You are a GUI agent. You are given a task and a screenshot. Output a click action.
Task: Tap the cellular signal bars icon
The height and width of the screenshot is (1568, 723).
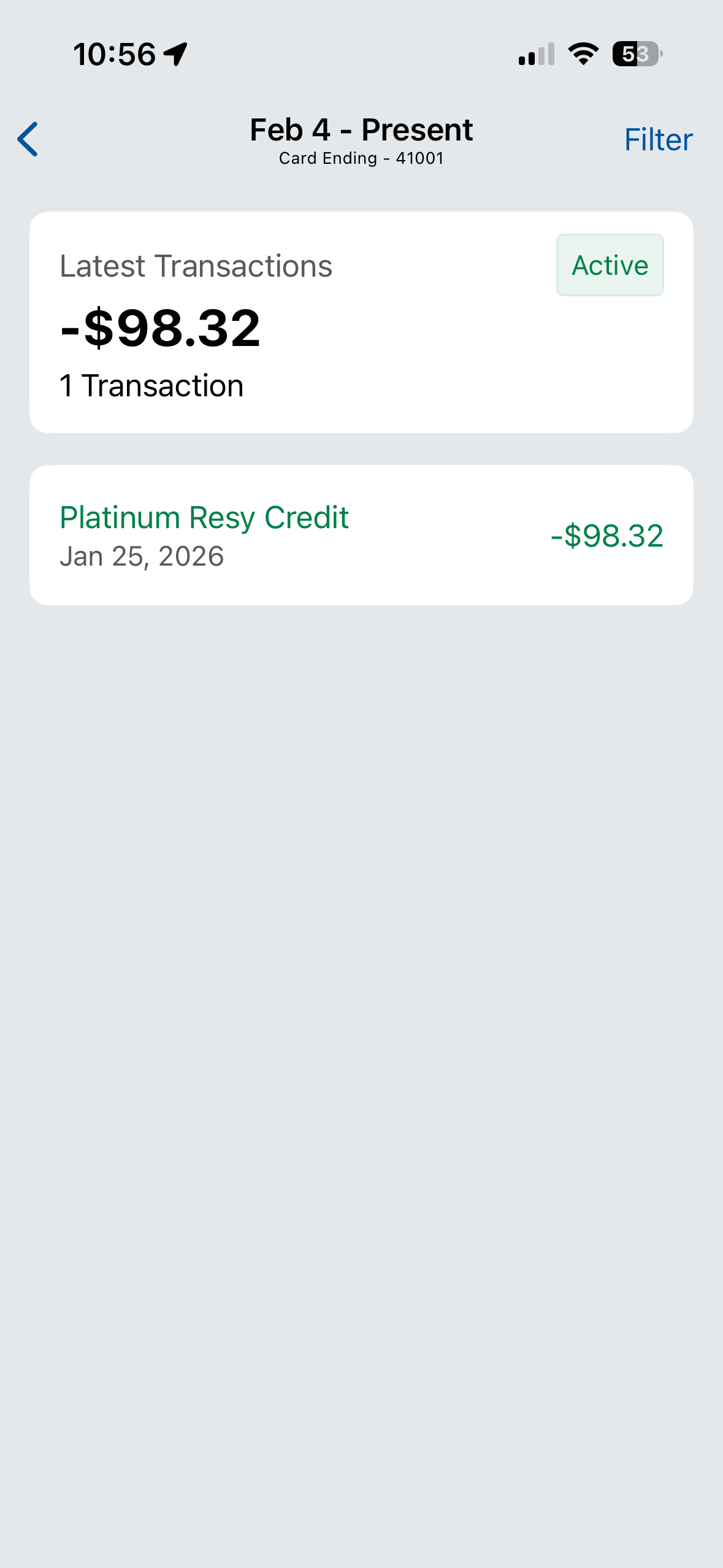coord(537,54)
